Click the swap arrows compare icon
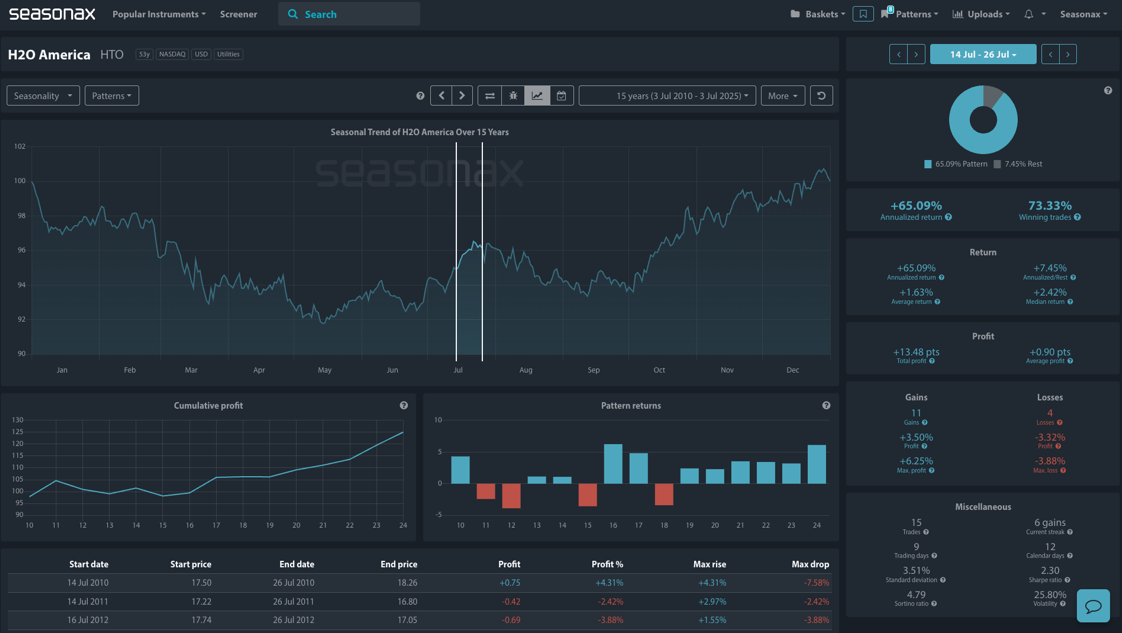Image resolution: width=1122 pixels, height=633 pixels. tap(489, 96)
